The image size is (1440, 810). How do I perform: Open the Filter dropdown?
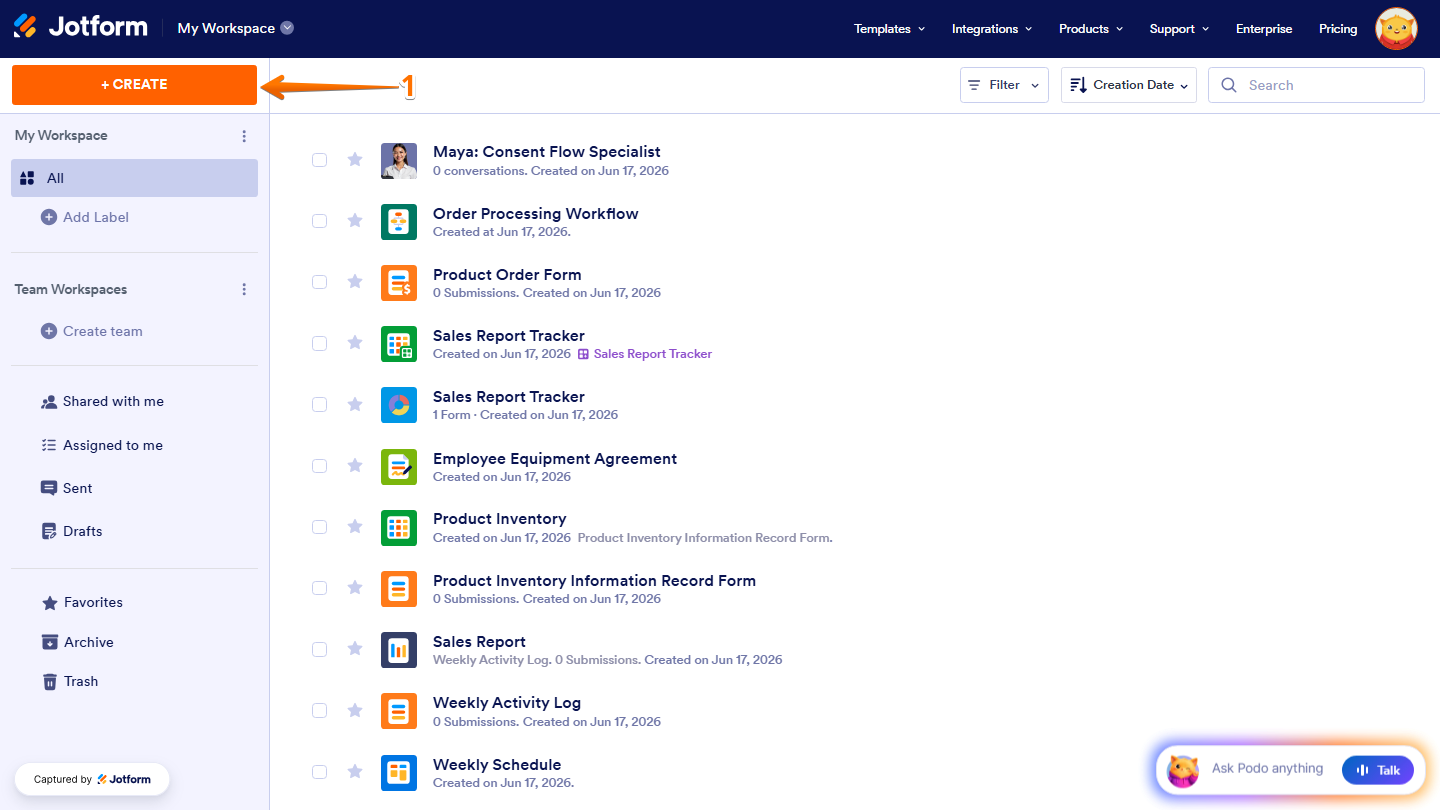coord(1004,85)
